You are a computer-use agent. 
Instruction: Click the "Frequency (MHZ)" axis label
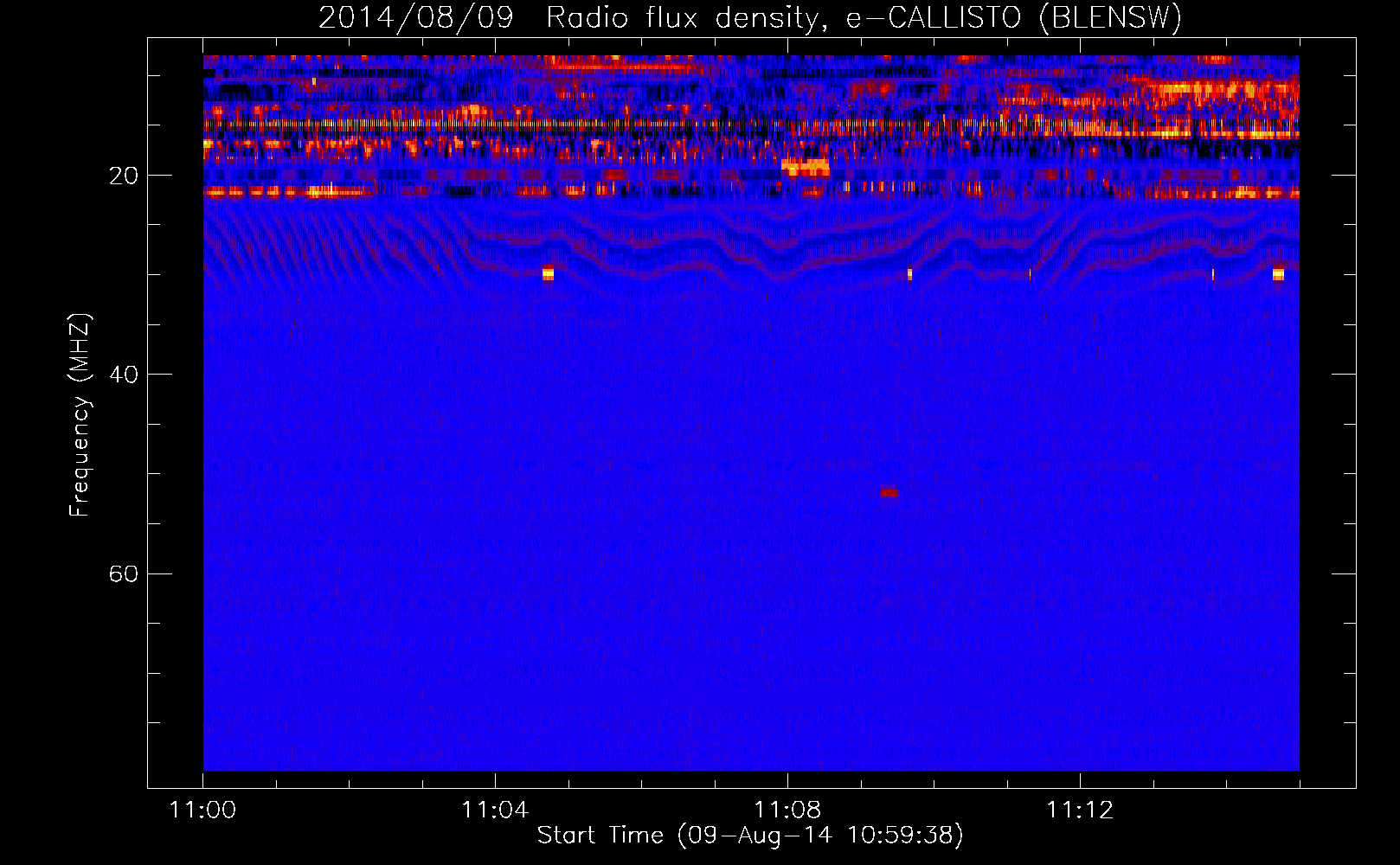tap(80, 415)
